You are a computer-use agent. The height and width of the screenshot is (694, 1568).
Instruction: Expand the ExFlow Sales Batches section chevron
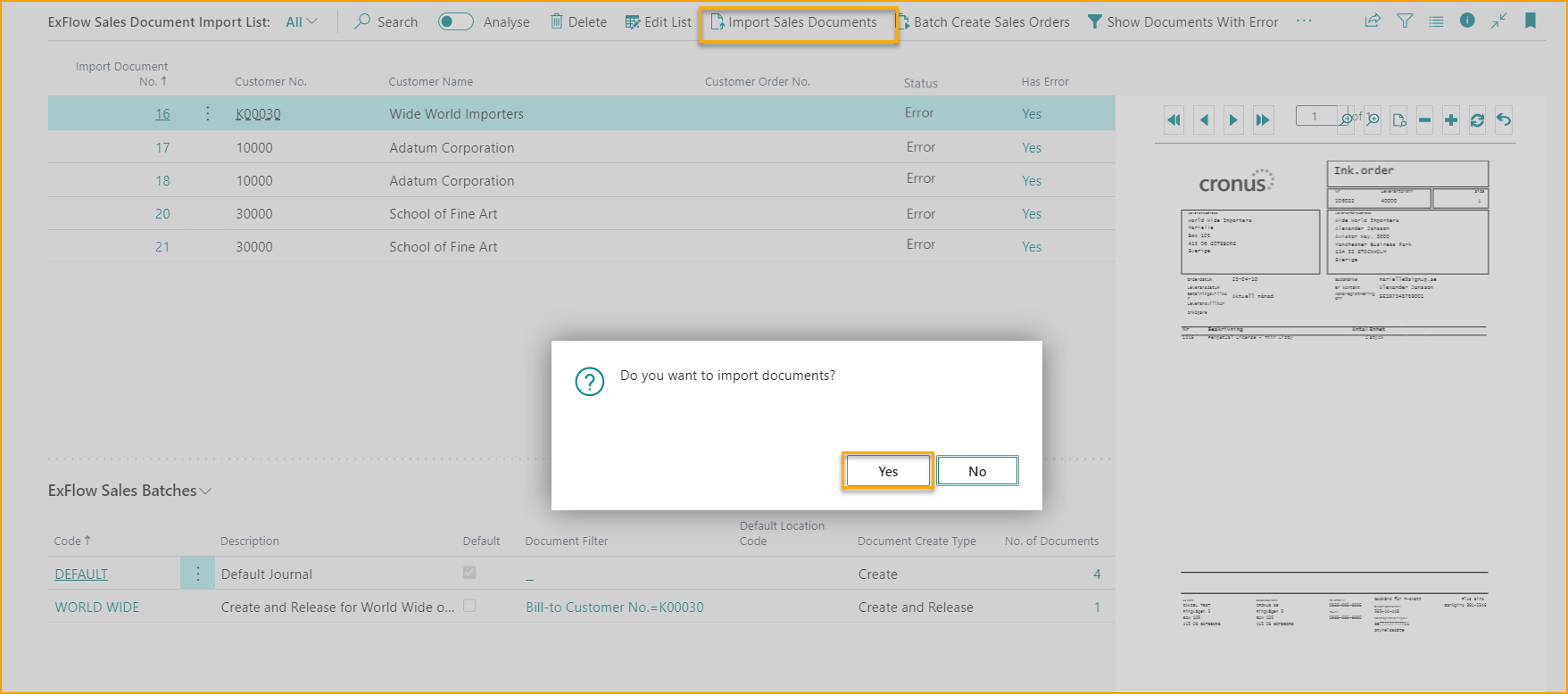206,492
